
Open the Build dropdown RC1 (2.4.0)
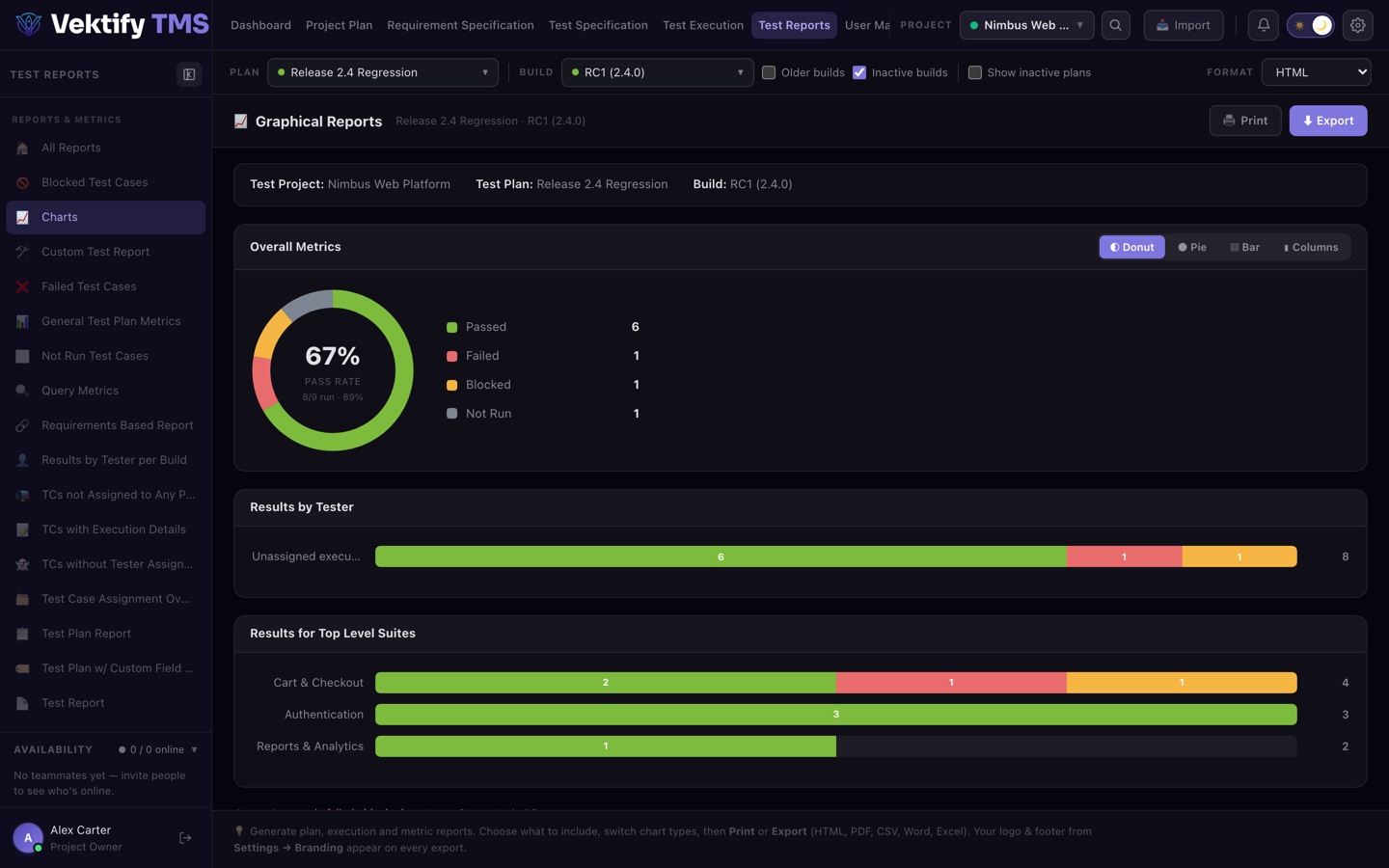tap(658, 72)
